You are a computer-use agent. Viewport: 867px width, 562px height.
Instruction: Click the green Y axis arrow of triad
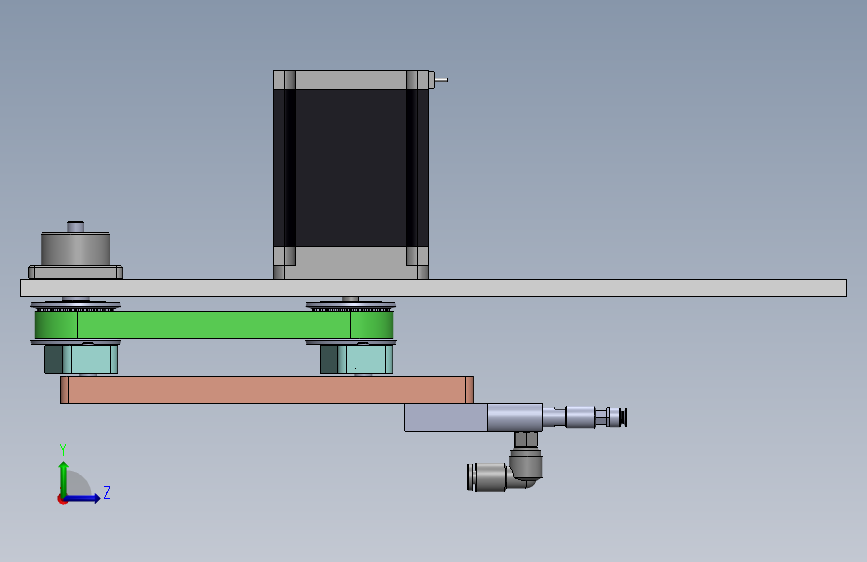click(64, 478)
